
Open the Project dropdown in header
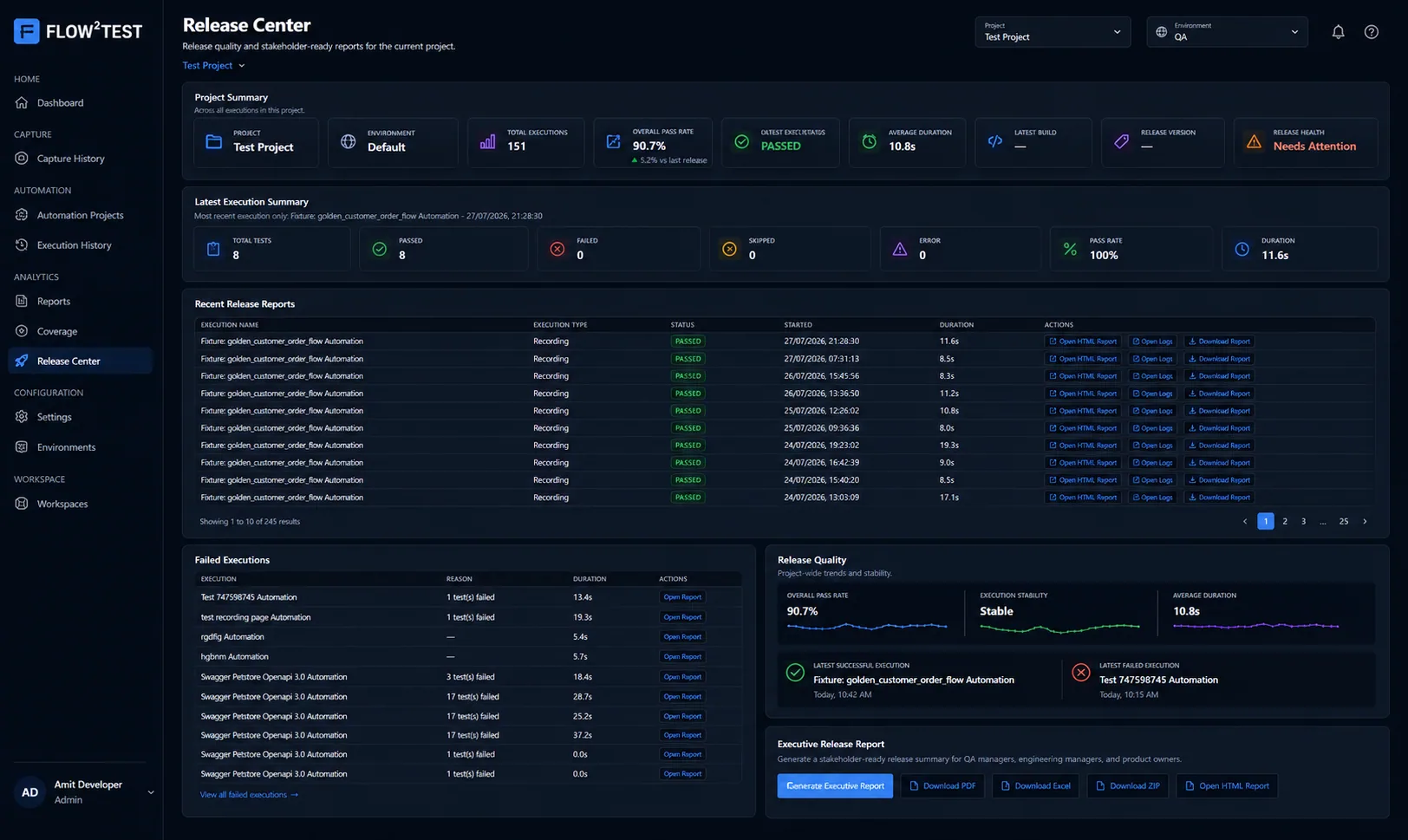pyautogui.click(x=1053, y=32)
